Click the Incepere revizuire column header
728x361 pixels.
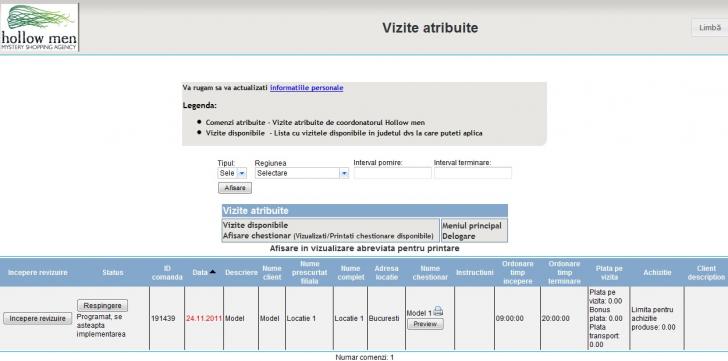38,272
